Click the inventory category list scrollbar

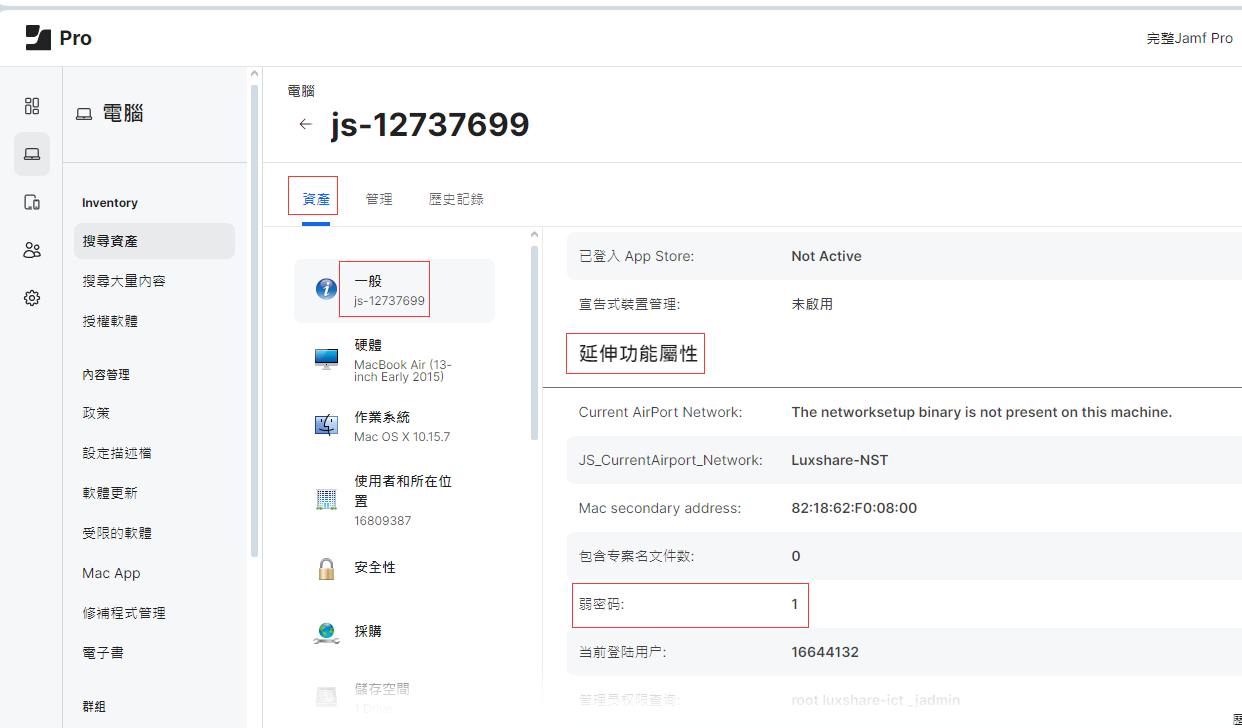pos(534,343)
